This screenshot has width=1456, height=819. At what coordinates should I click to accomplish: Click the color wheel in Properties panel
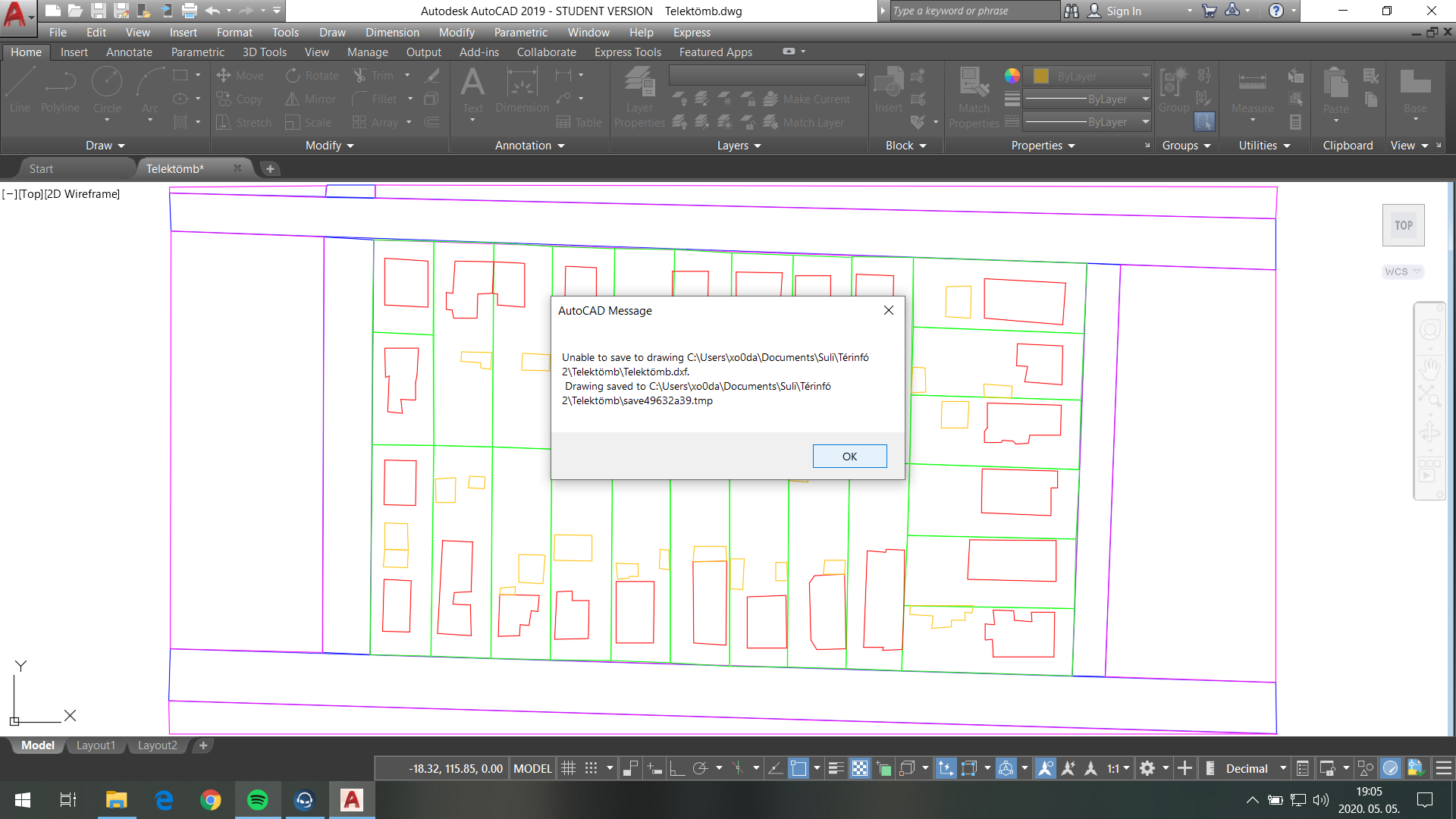click(x=1012, y=76)
